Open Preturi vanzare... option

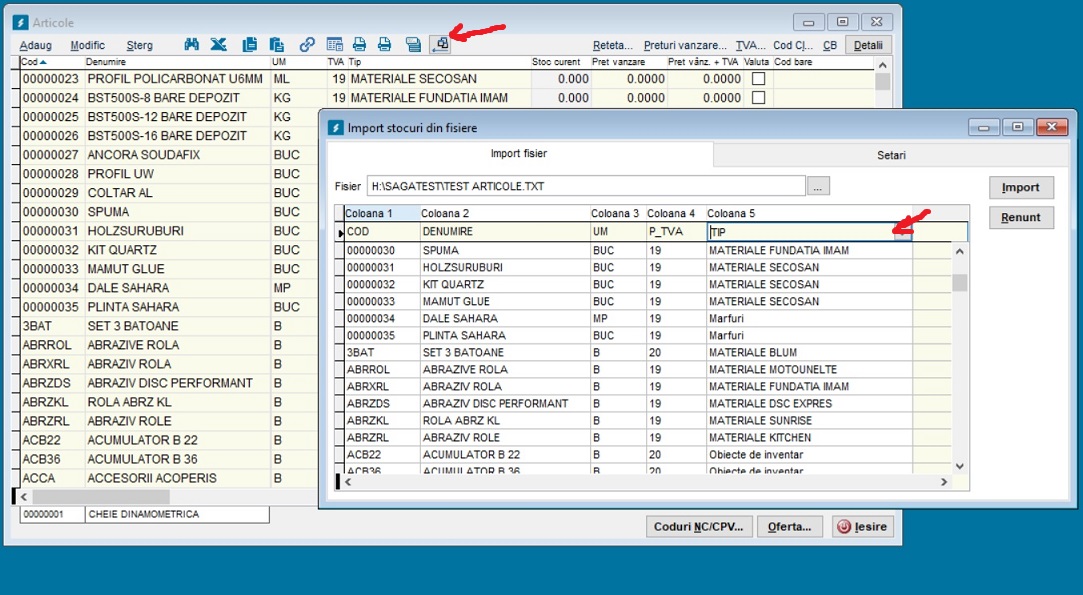(x=685, y=45)
